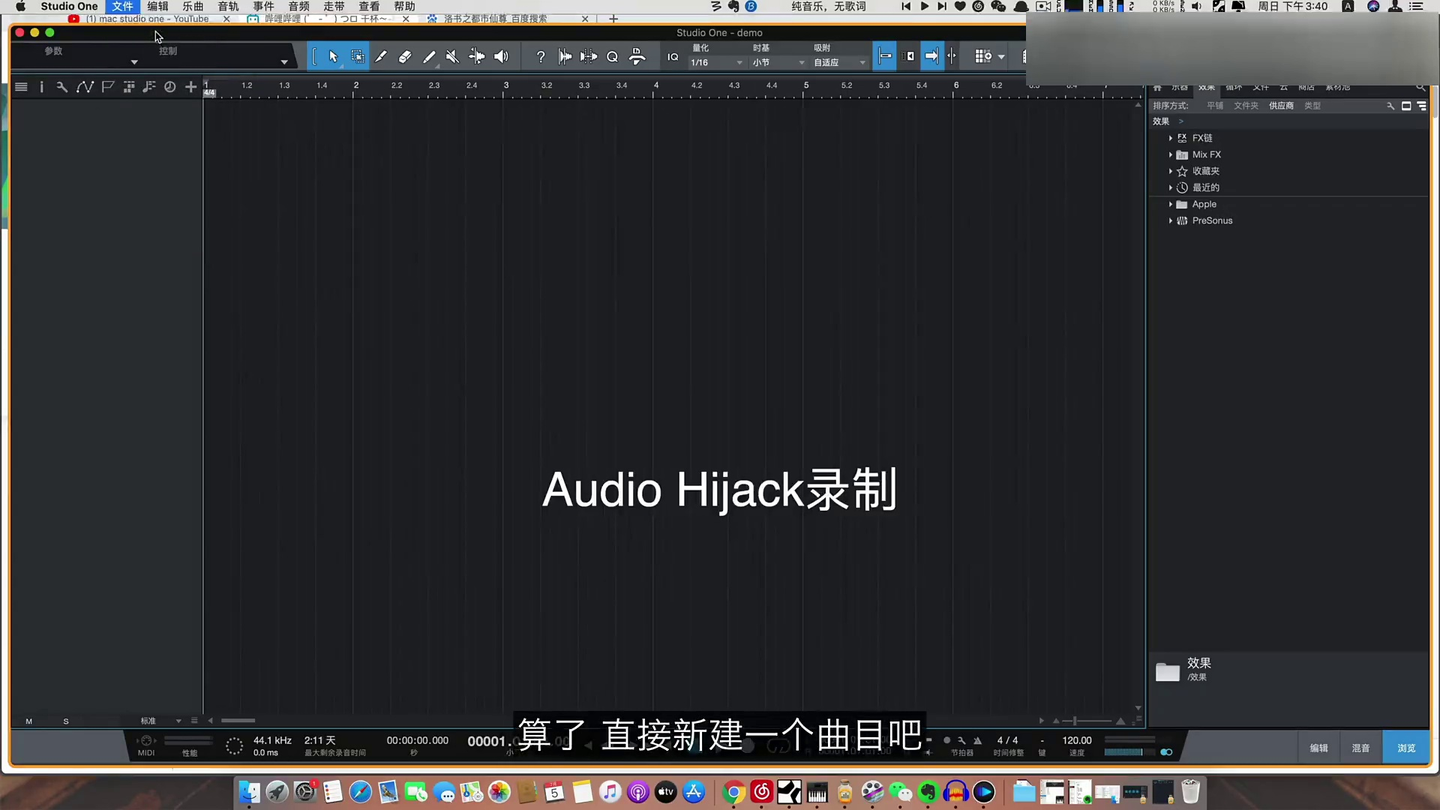Open the 事件 menu
The height and width of the screenshot is (810, 1440).
263,6
